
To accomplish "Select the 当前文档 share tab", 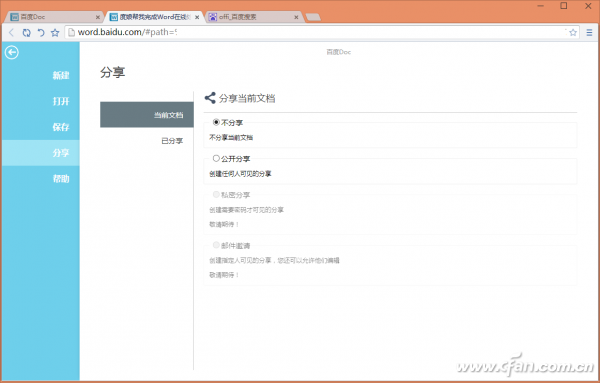I will pos(147,115).
